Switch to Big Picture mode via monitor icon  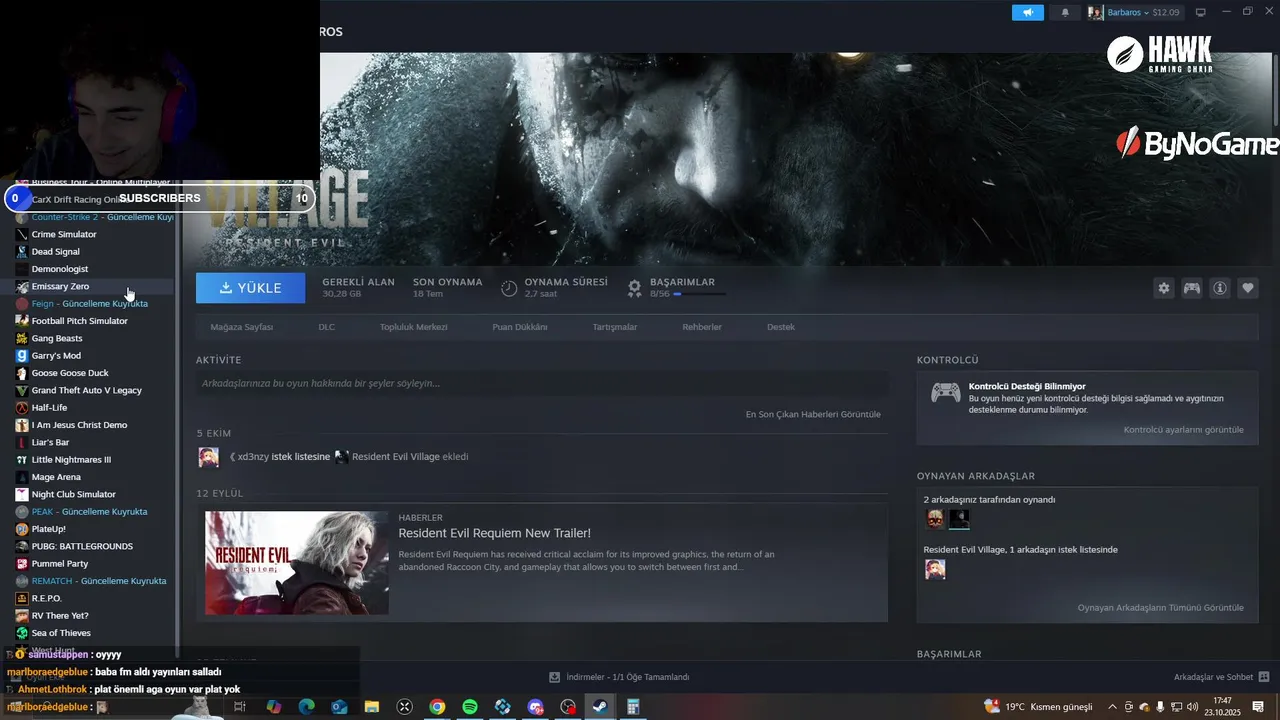[1201, 12]
